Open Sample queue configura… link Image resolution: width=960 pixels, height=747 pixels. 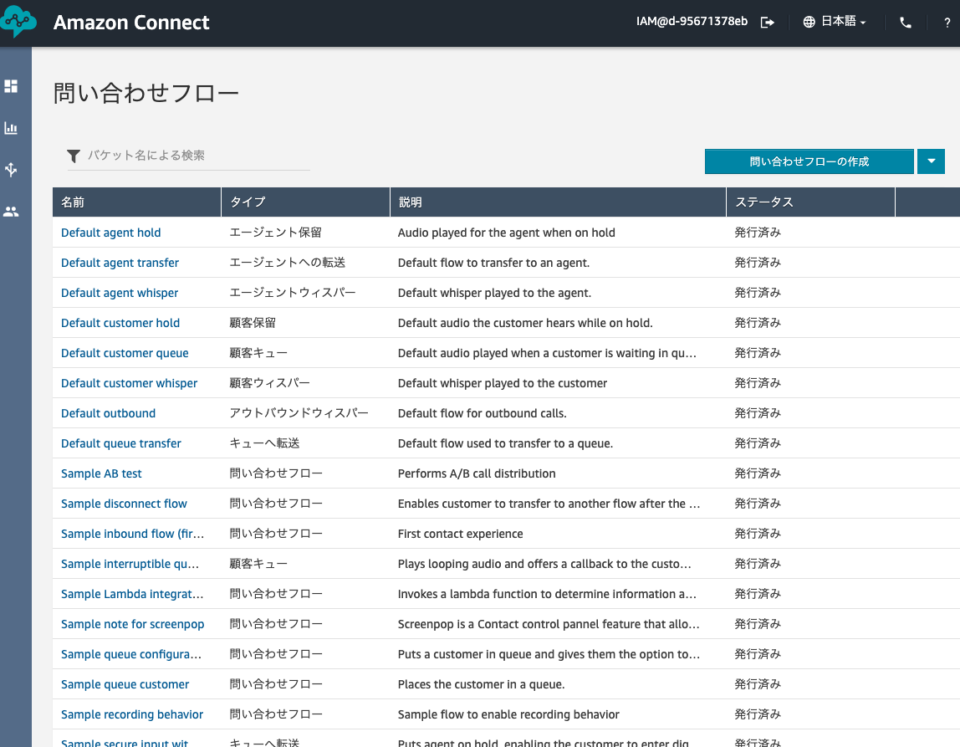click(131, 654)
